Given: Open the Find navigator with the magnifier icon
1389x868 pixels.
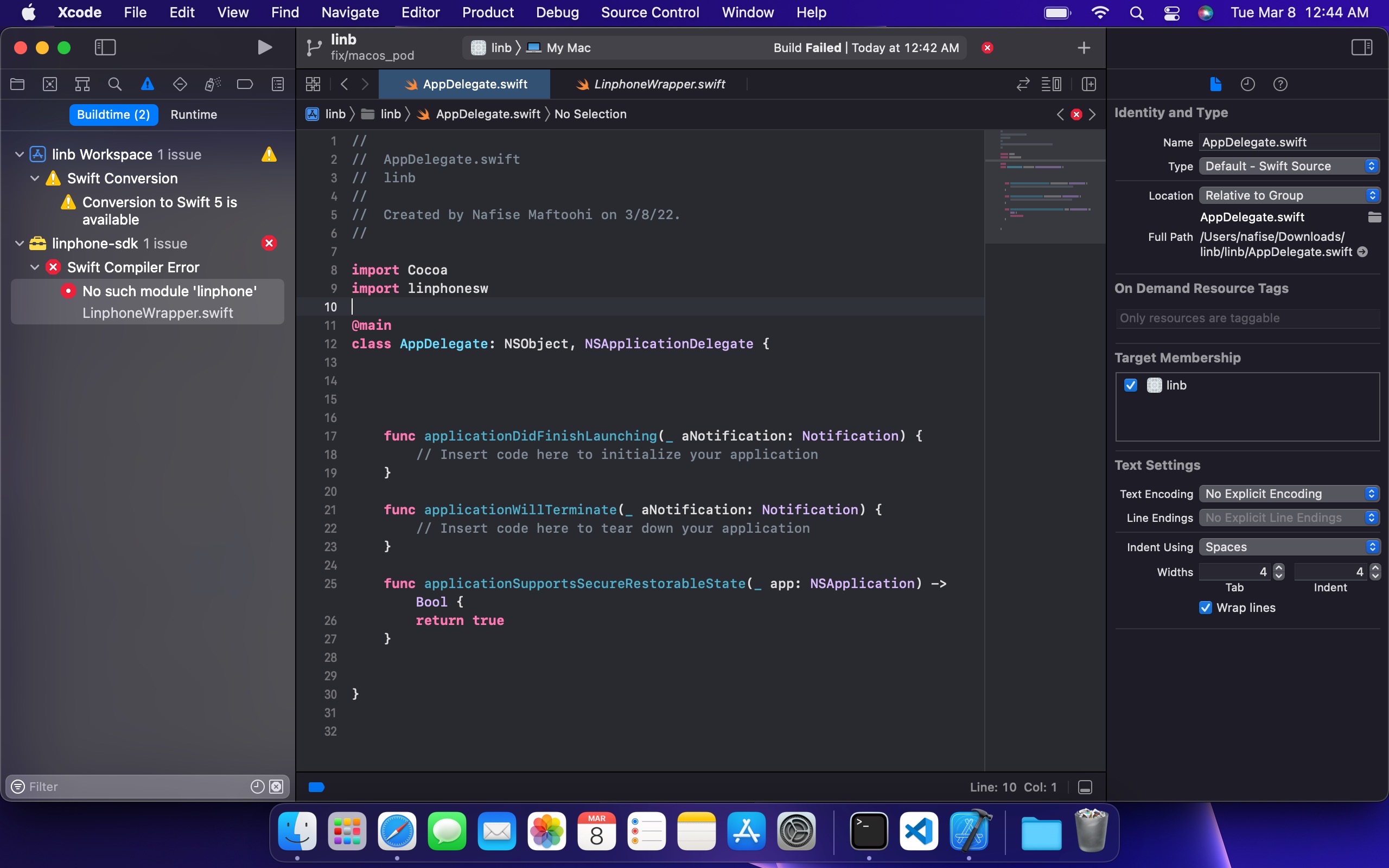Looking at the screenshot, I should coord(114,84).
